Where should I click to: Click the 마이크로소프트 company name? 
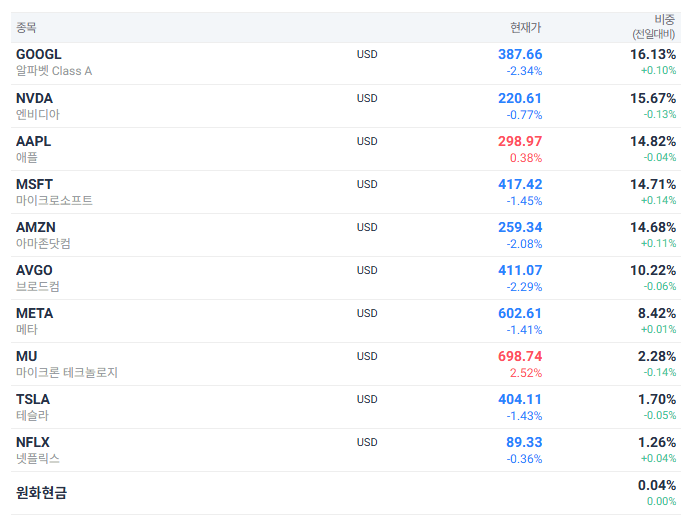[54, 200]
